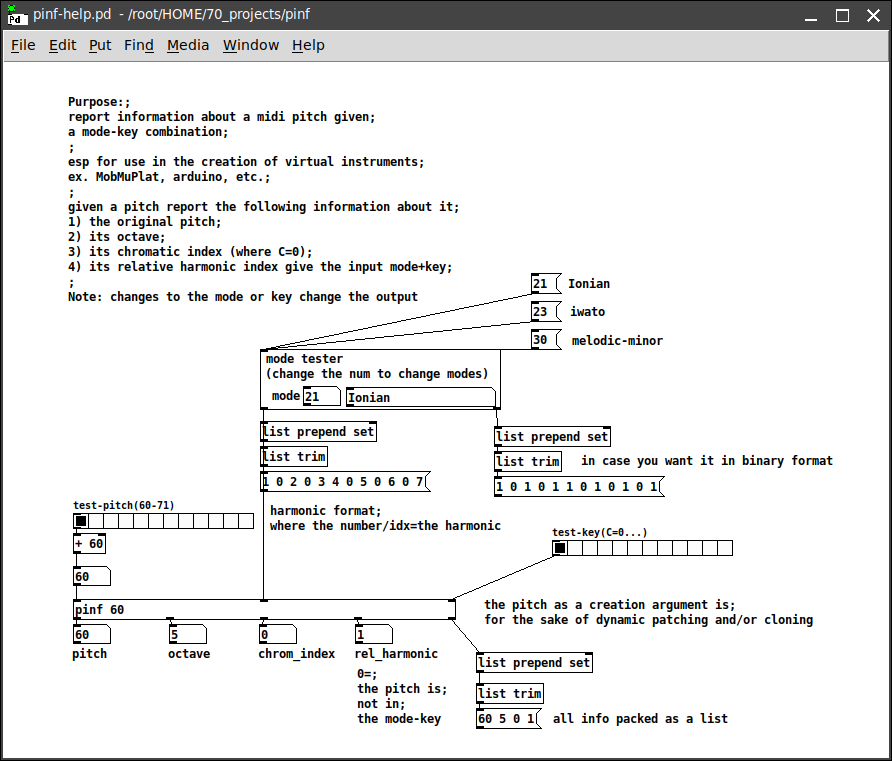
Task: Click the Ionian symbol box in mode tester
Action: coord(421,397)
